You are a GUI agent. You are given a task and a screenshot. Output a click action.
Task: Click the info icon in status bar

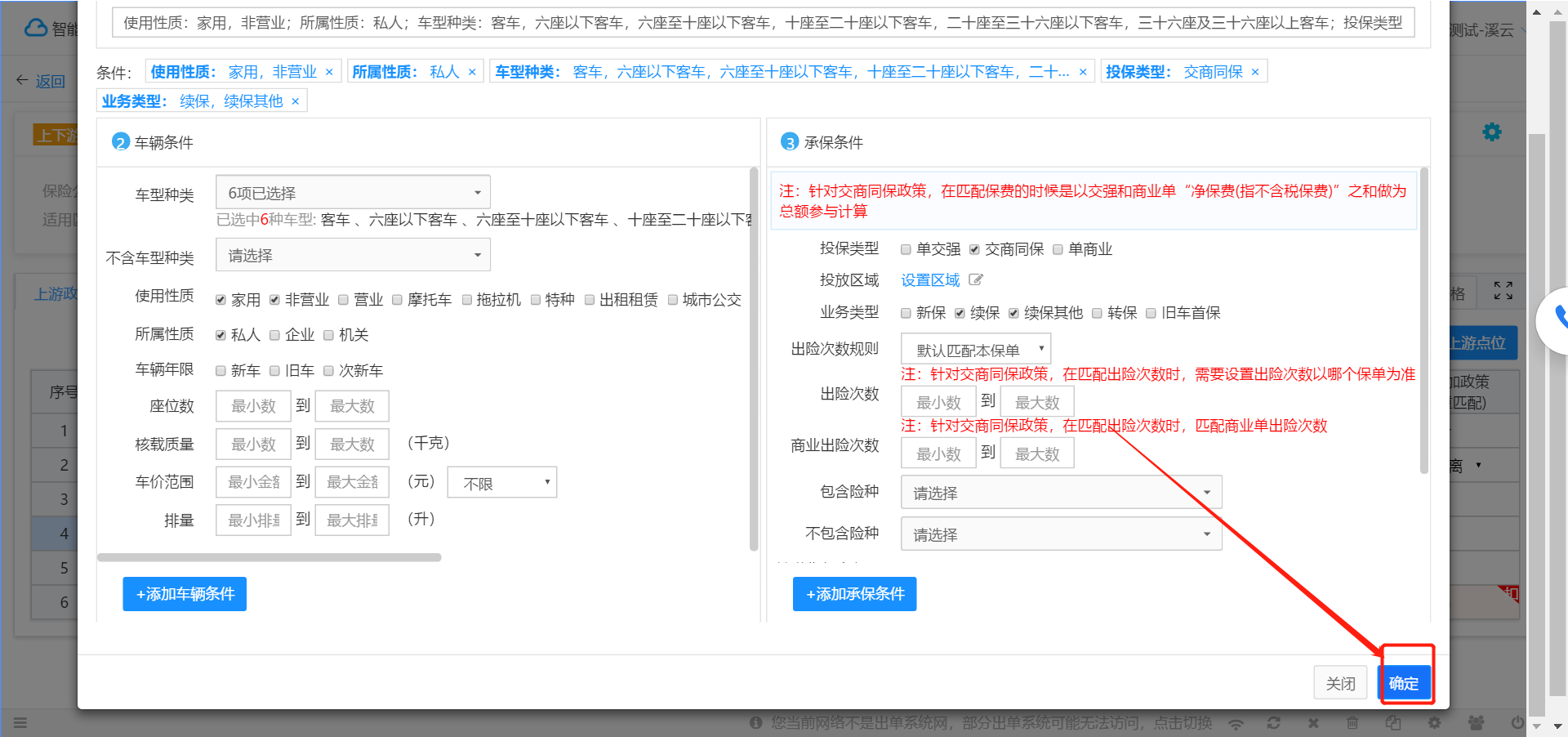[x=756, y=723]
